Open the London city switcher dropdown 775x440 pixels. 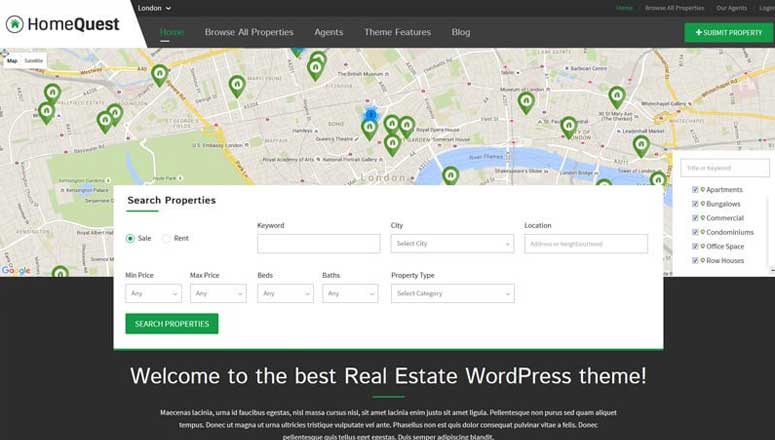pos(154,8)
